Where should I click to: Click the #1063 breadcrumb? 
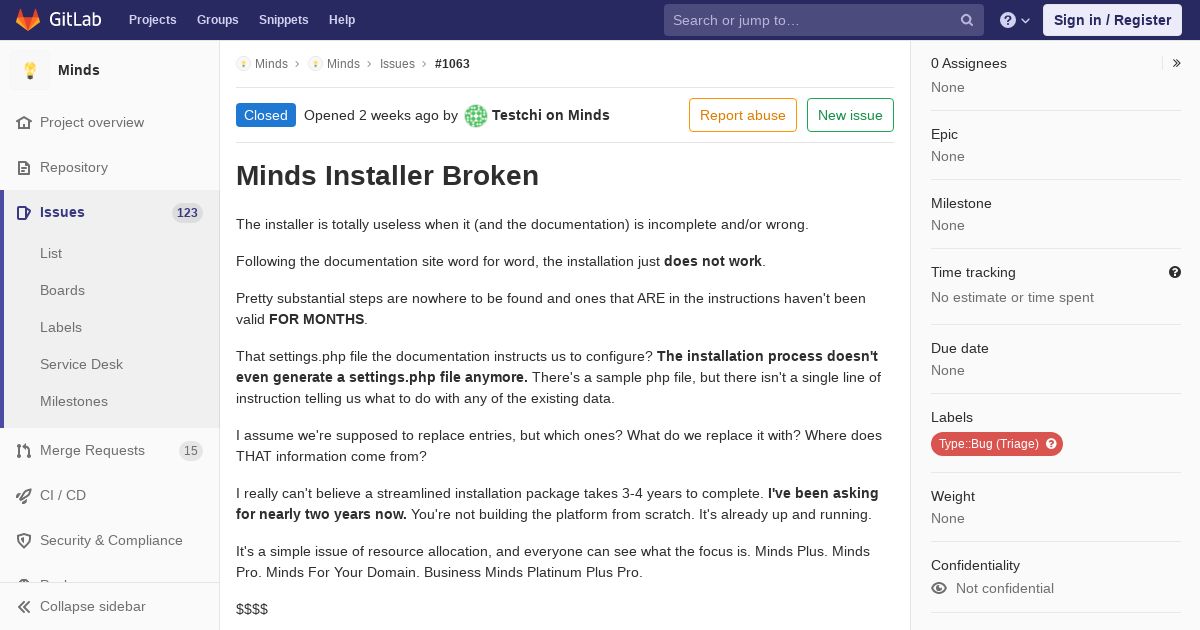click(x=452, y=64)
